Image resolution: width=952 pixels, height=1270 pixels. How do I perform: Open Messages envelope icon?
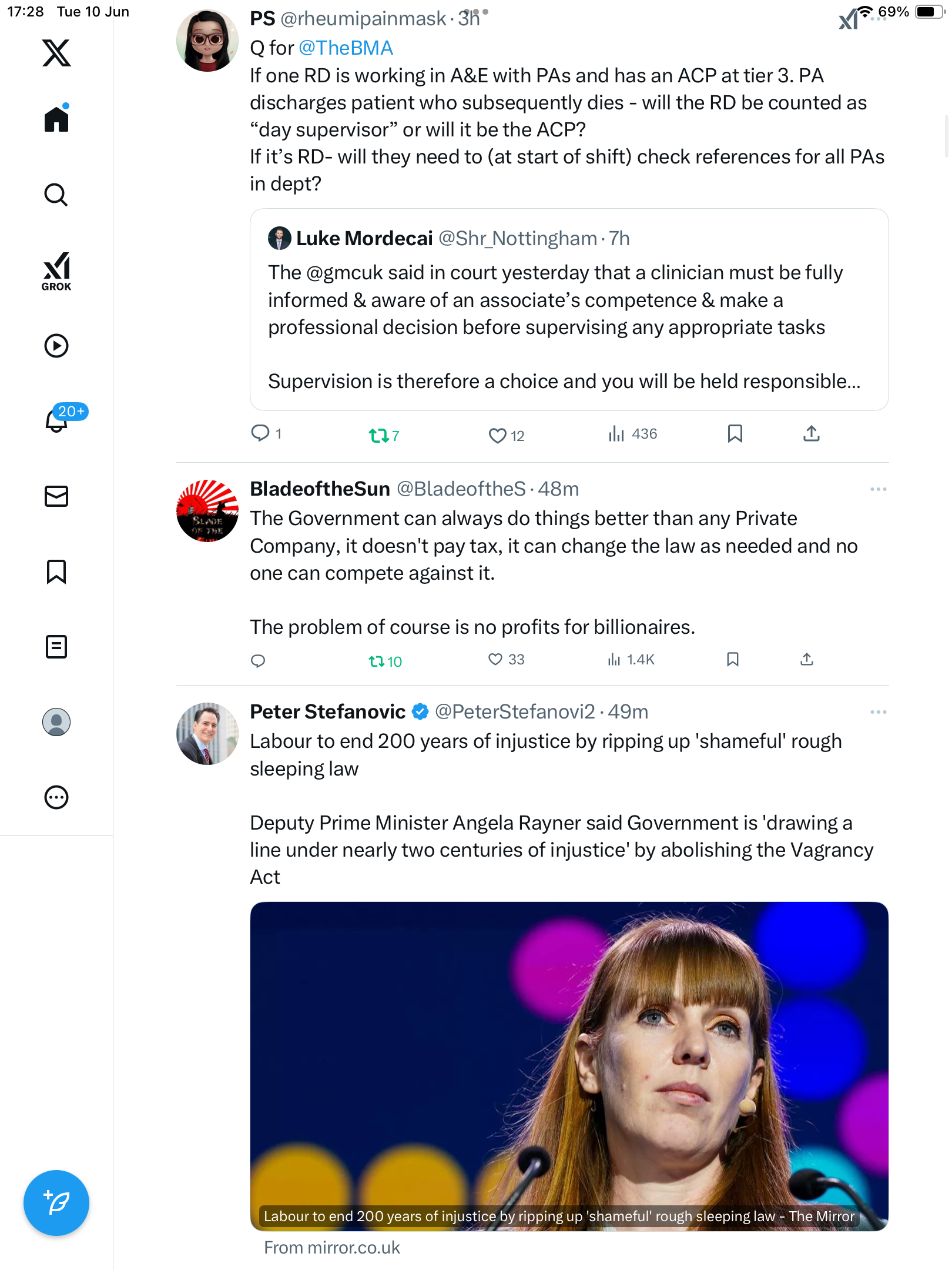pyautogui.click(x=56, y=496)
